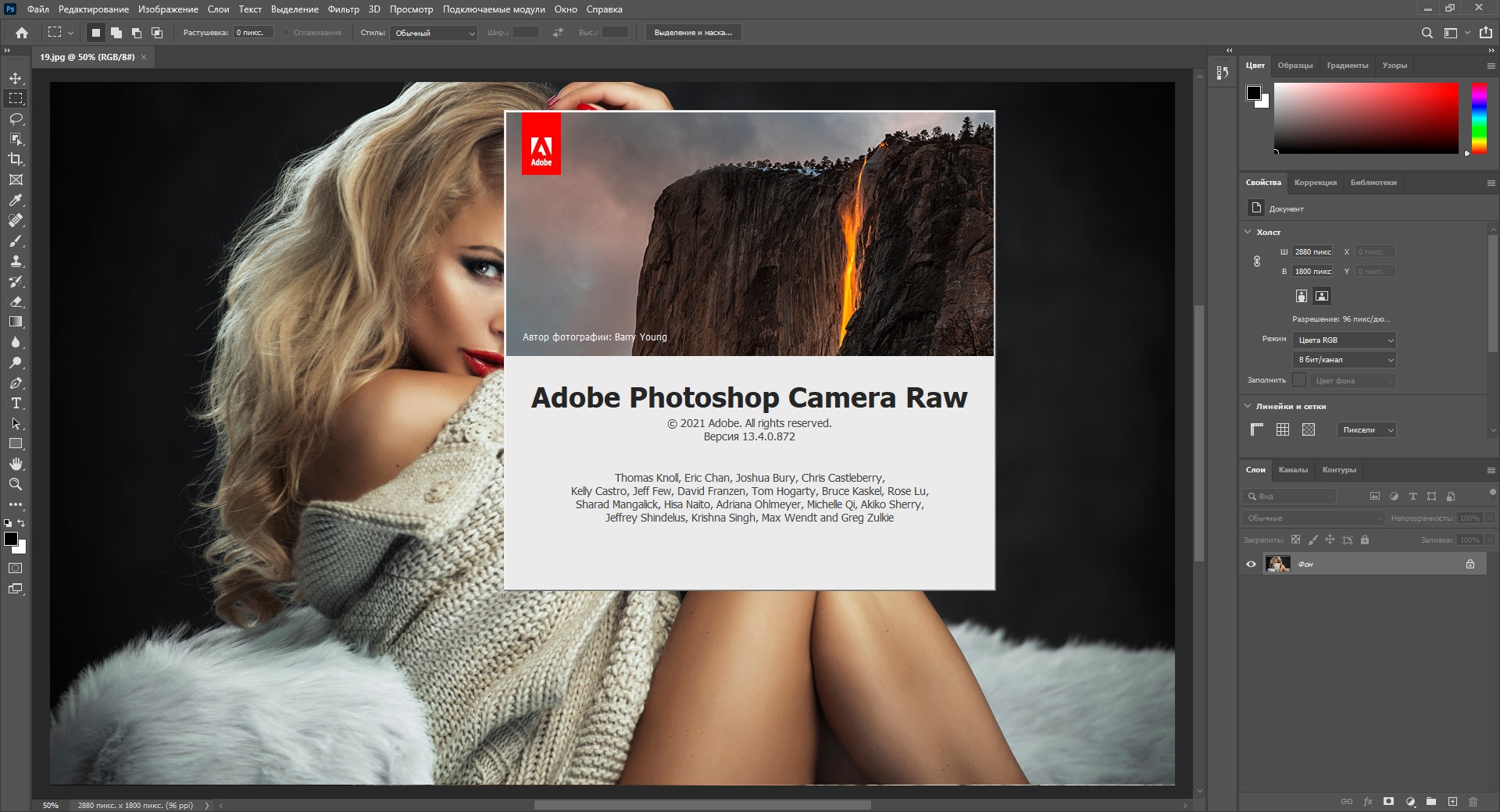Switch to the Каналы tab

click(x=1293, y=470)
